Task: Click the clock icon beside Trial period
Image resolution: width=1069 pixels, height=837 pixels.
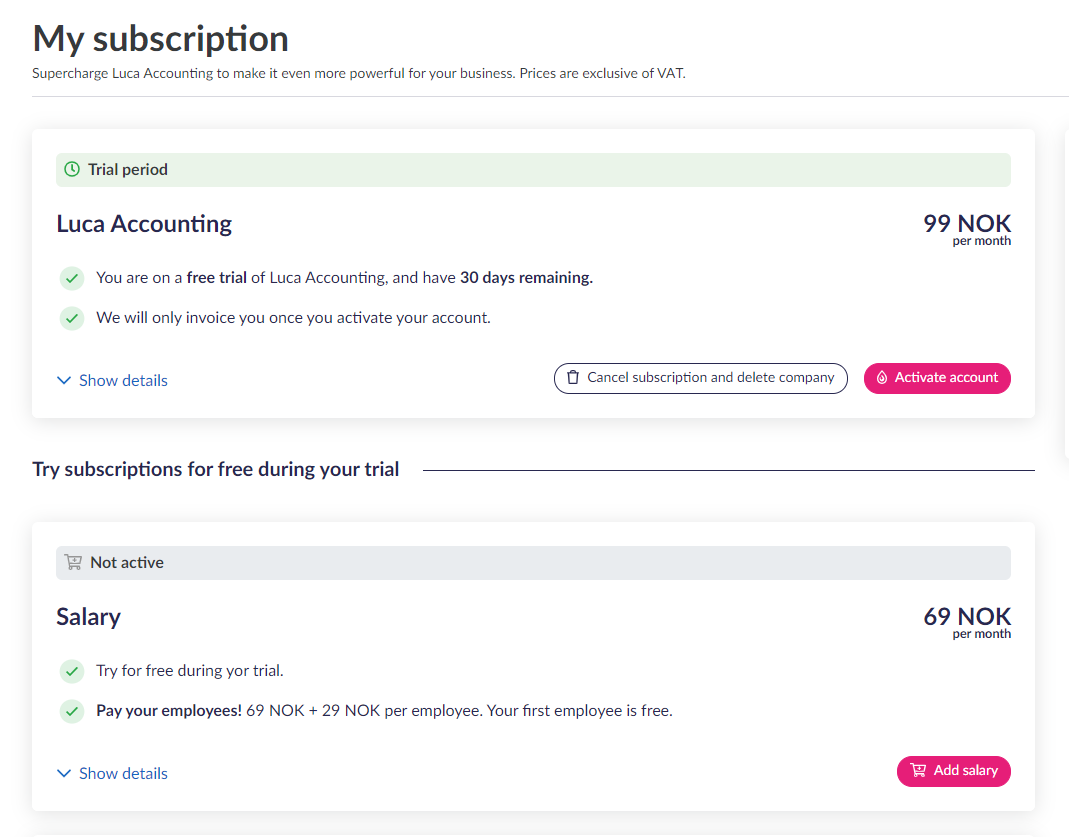Action: pos(72,170)
